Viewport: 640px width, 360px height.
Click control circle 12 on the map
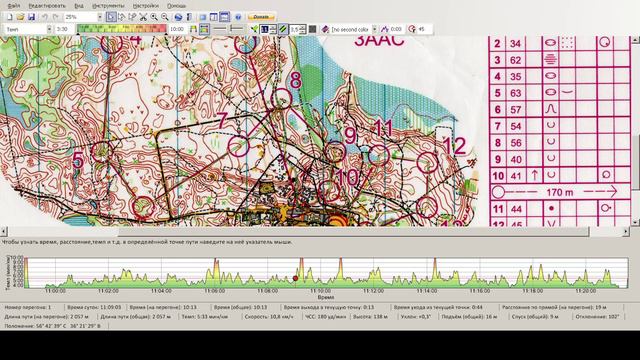coord(427,162)
